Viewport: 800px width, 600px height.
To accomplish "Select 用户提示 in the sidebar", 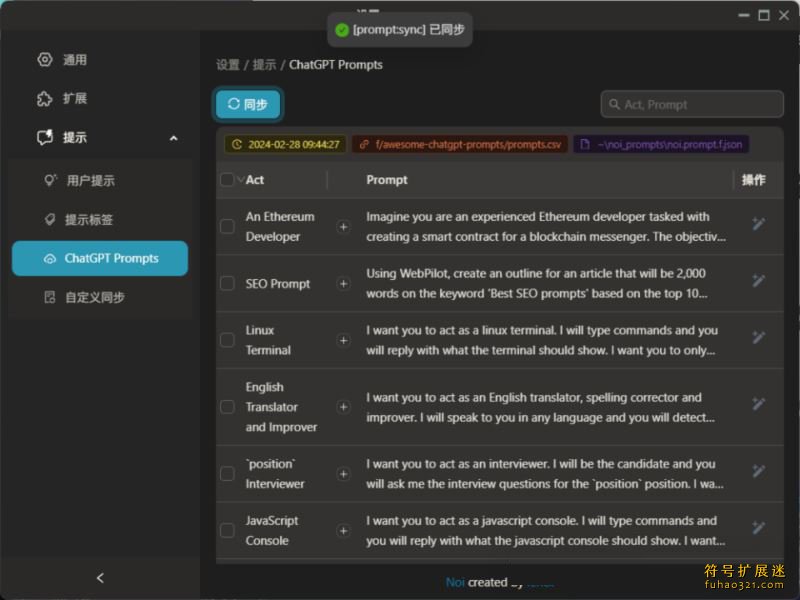I will (x=90, y=181).
